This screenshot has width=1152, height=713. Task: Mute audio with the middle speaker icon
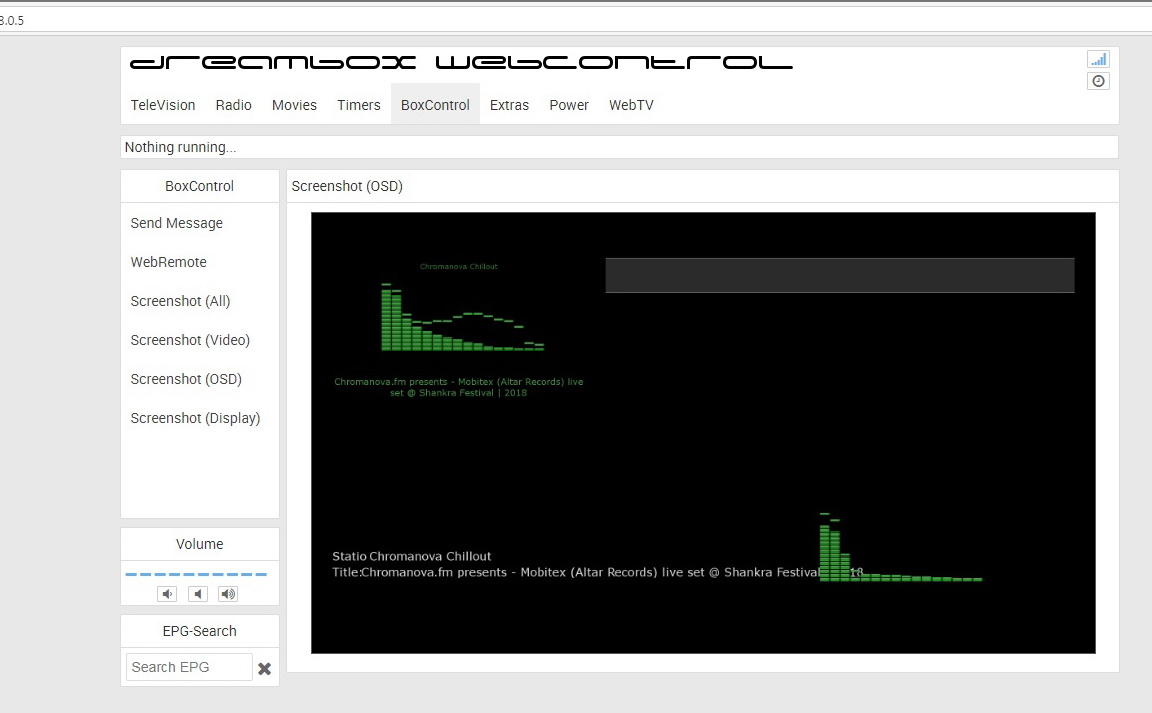pos(198,594)
